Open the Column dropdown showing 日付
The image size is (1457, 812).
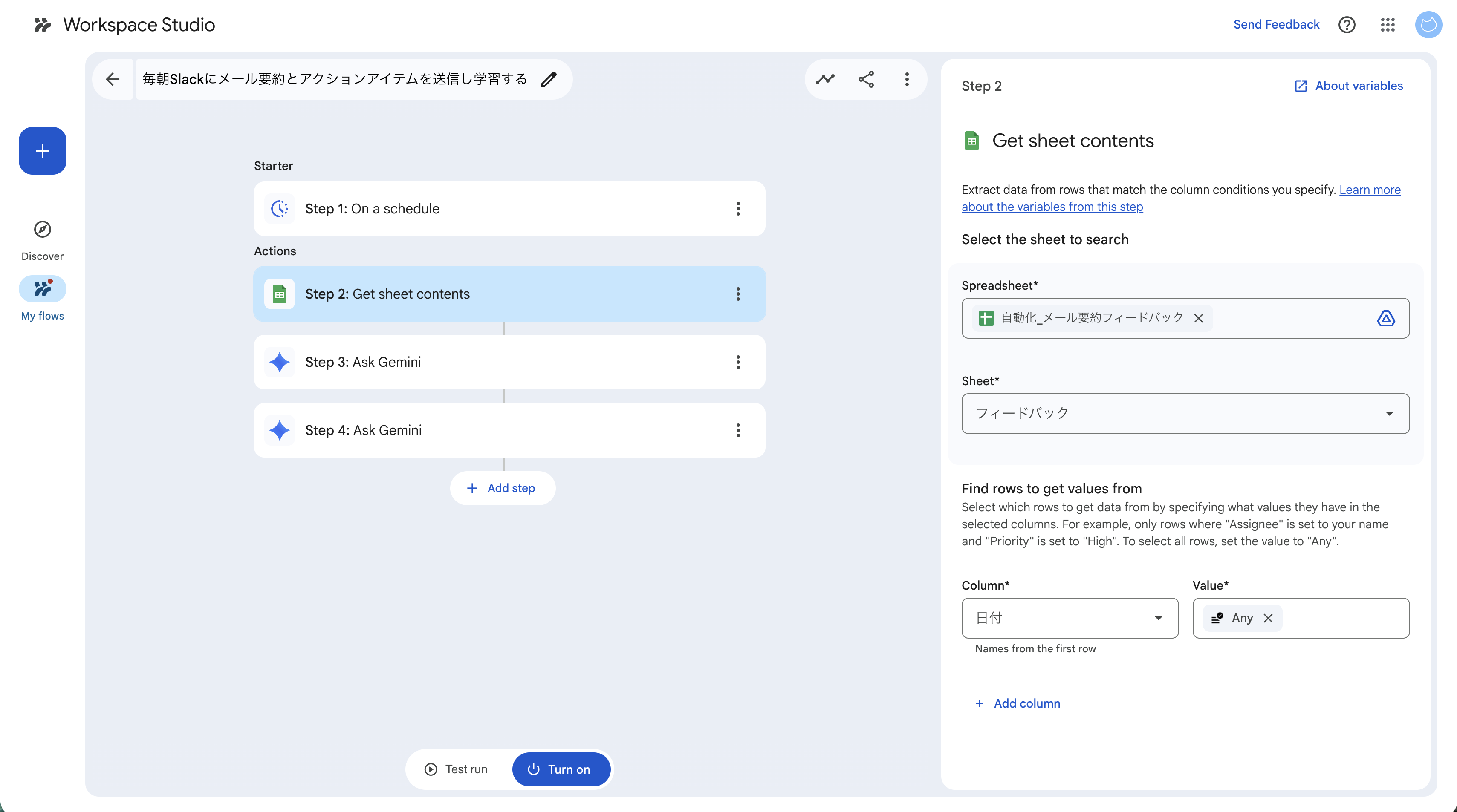(x=1070, y=618)
